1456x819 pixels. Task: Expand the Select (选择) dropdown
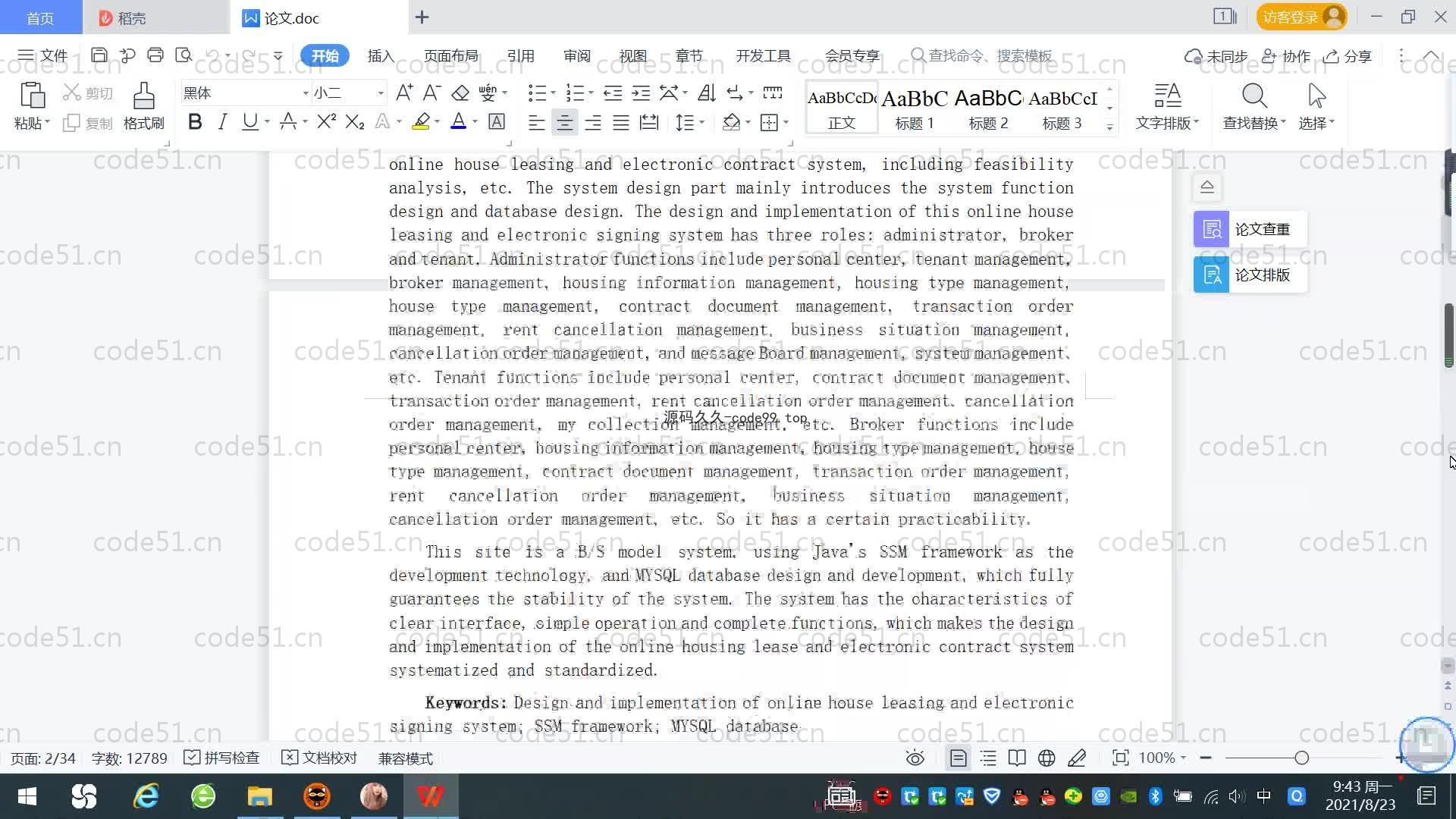[x=1316, y=122]
